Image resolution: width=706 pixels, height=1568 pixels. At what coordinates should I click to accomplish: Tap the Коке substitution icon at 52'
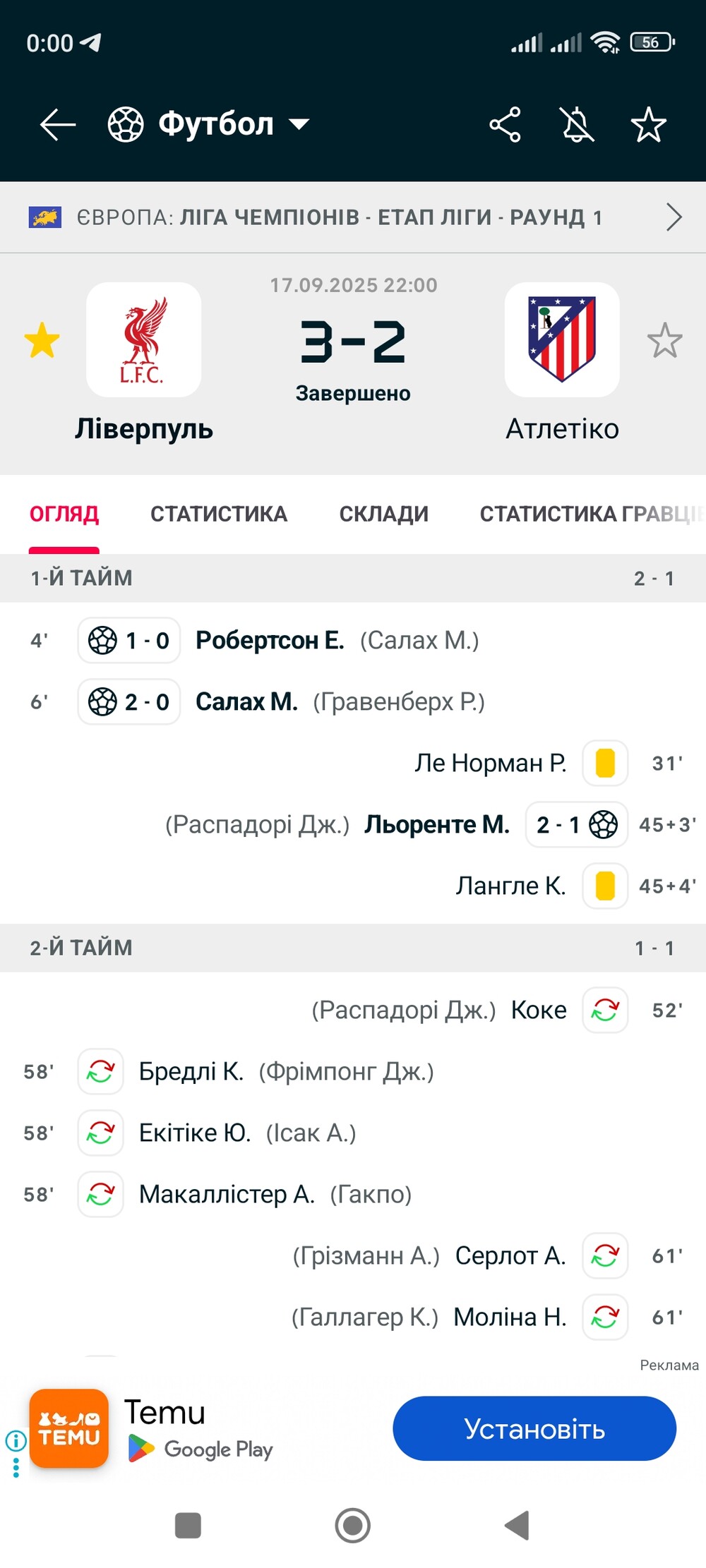pos(605,1010)
